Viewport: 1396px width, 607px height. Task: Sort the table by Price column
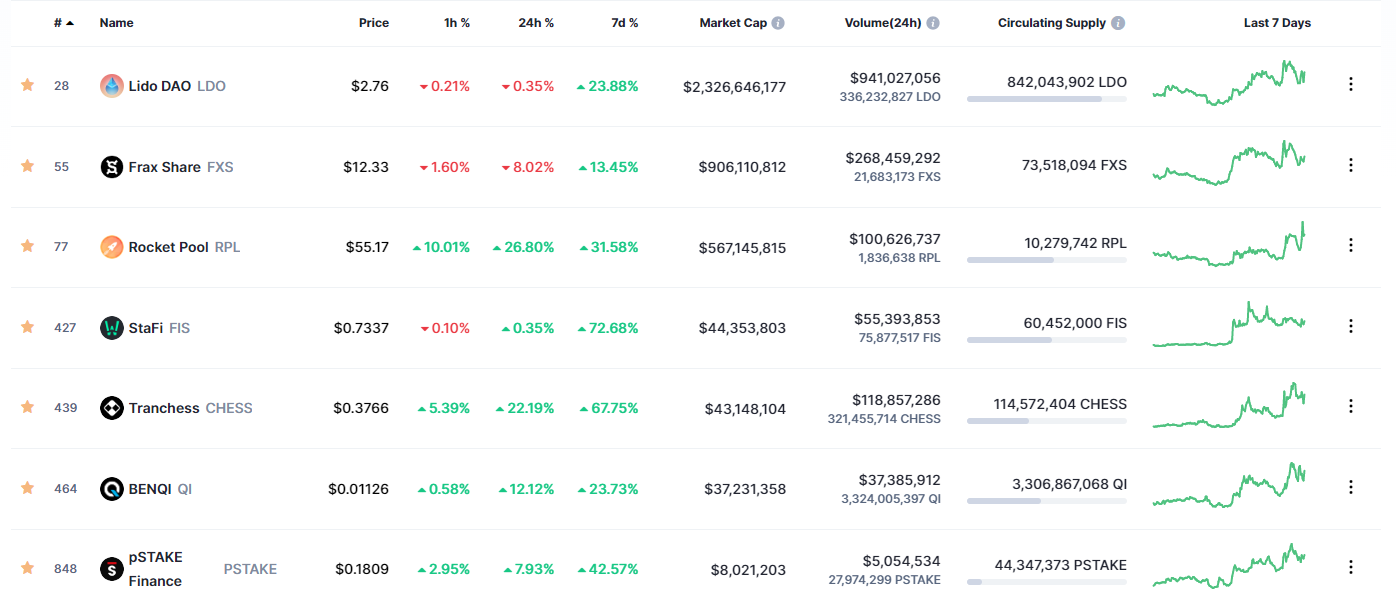pos(374,23)
